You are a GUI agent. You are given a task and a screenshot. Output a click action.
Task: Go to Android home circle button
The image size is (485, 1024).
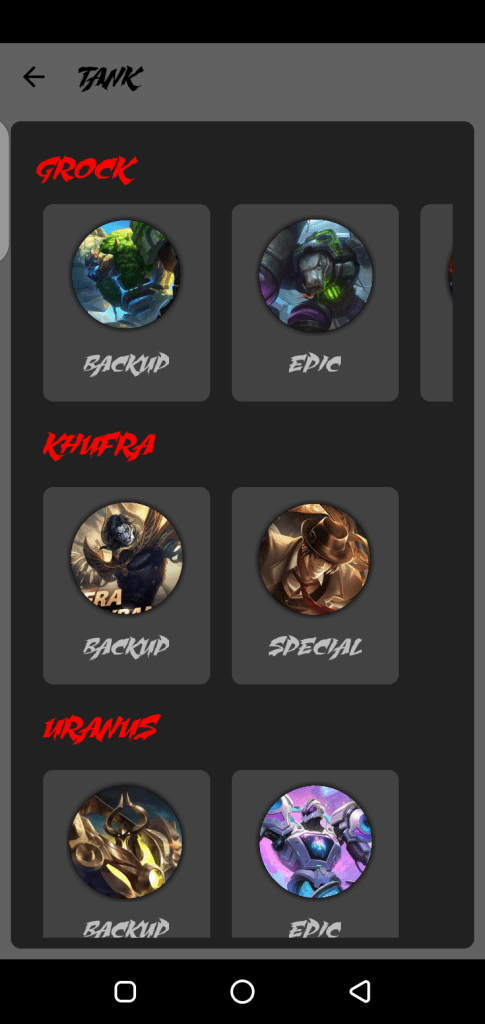coord(242,991)
